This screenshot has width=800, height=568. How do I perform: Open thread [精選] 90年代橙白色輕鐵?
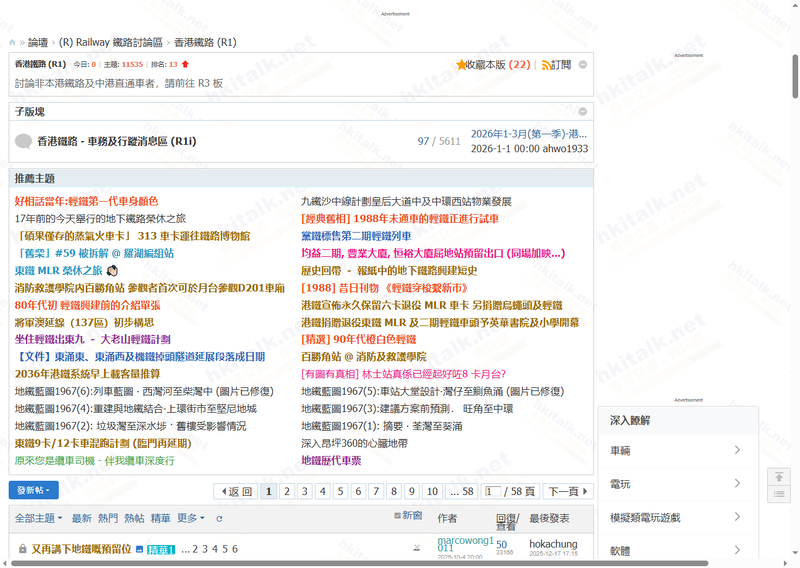pos(359,339)
